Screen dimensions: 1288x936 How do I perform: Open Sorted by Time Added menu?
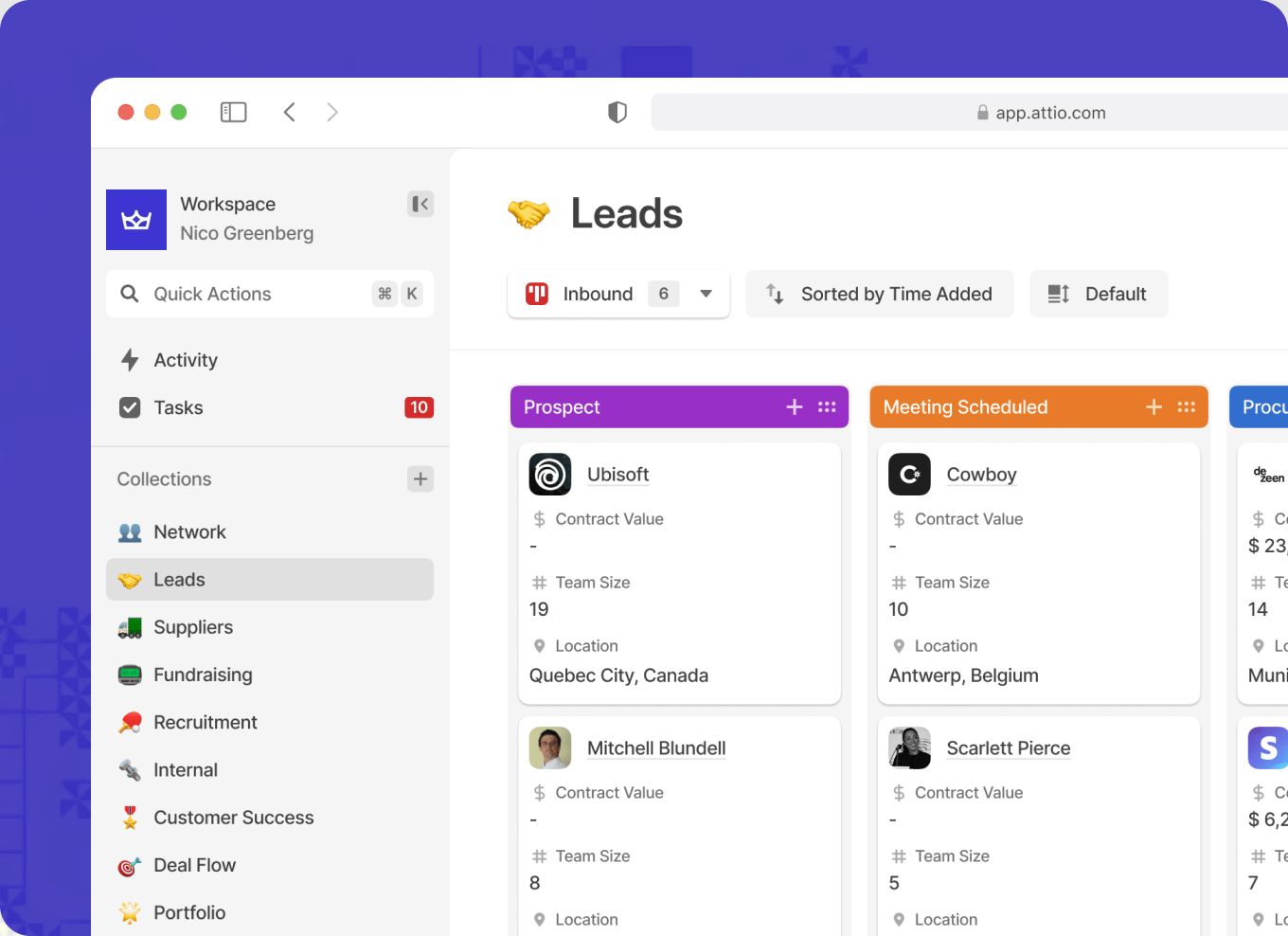[880, 294]
